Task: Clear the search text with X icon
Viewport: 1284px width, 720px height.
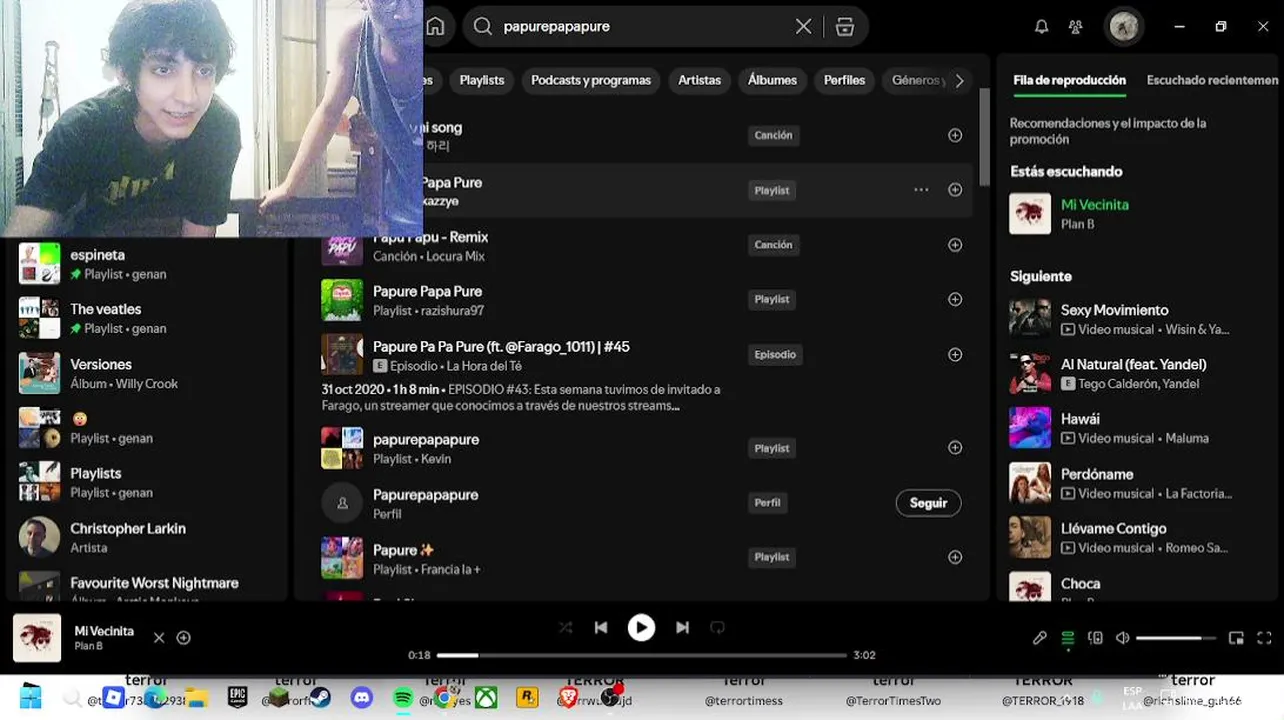Action: pyautogui.click(x=803, y=27)
